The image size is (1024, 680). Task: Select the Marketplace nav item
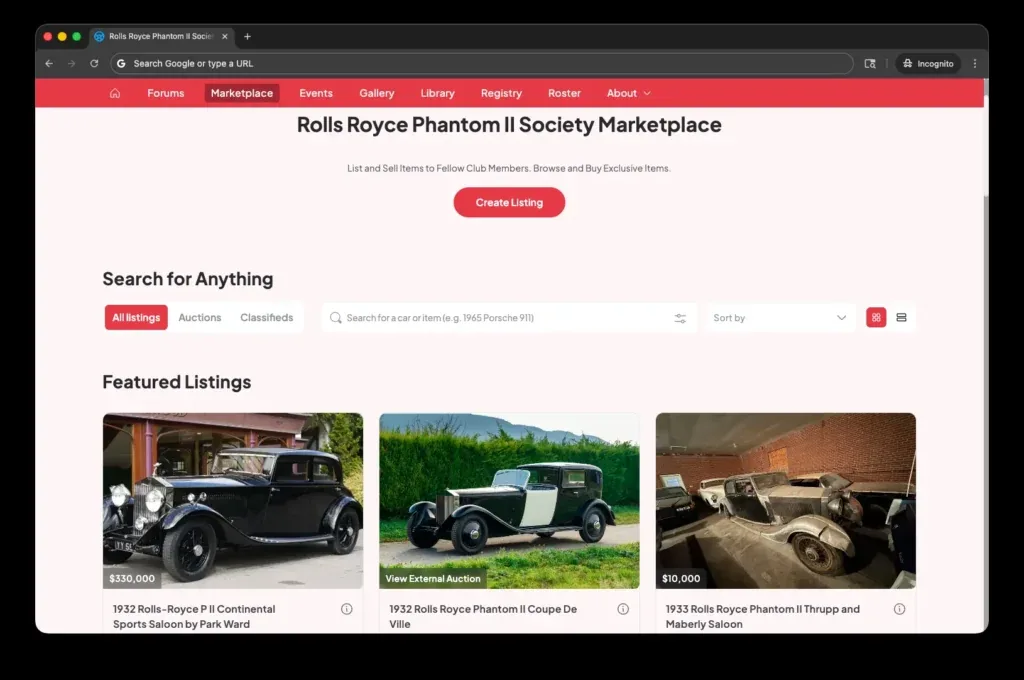[x=242, y=93]
